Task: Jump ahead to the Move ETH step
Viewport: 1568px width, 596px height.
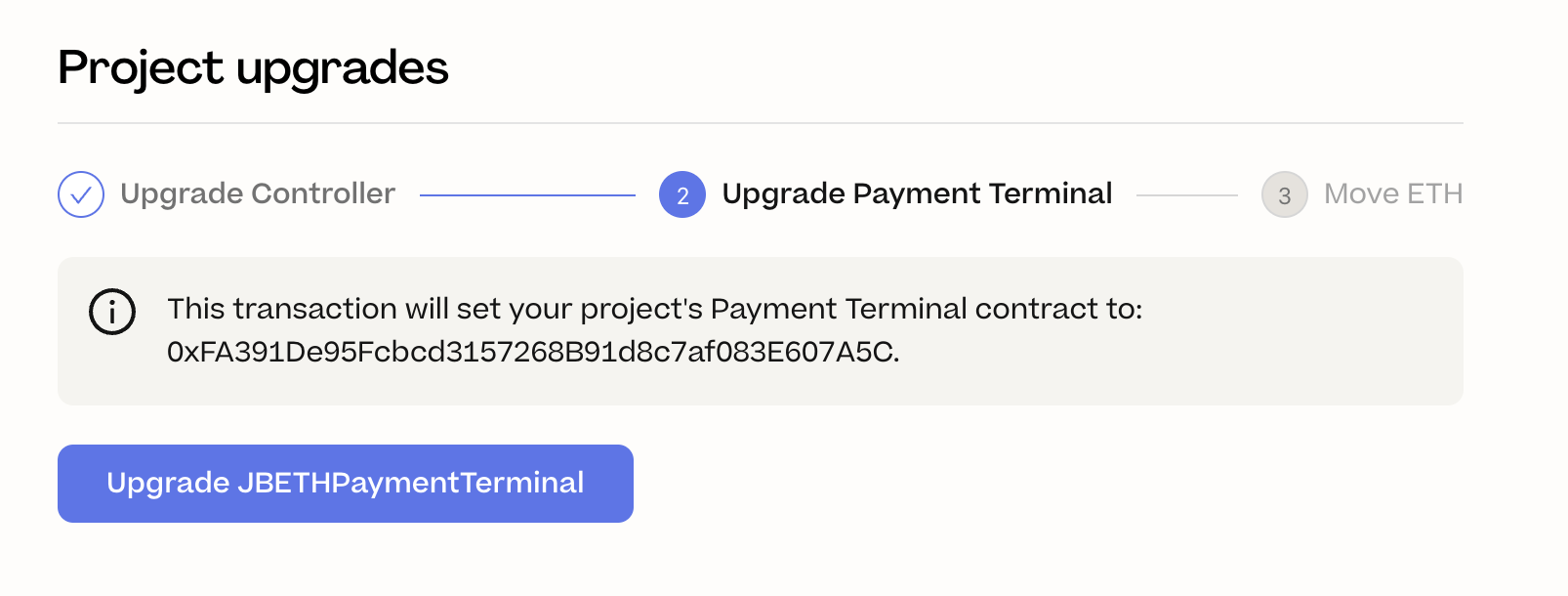Action: (1392, 194)
